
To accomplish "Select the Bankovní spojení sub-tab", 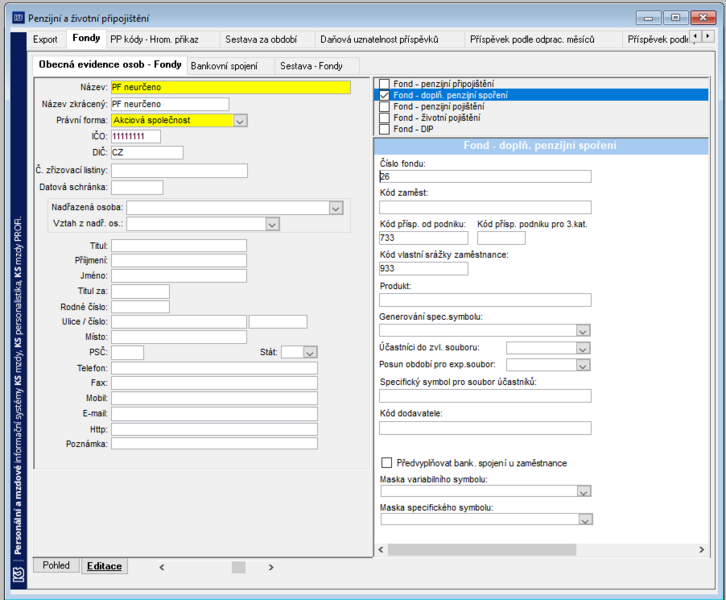I will [x=224, y=66].
